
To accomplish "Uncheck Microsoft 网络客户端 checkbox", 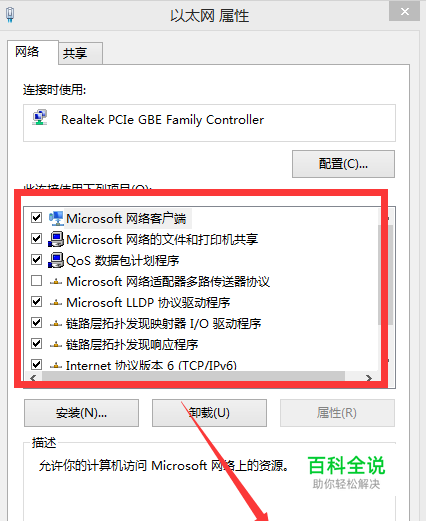I will (x=36, y=218).
